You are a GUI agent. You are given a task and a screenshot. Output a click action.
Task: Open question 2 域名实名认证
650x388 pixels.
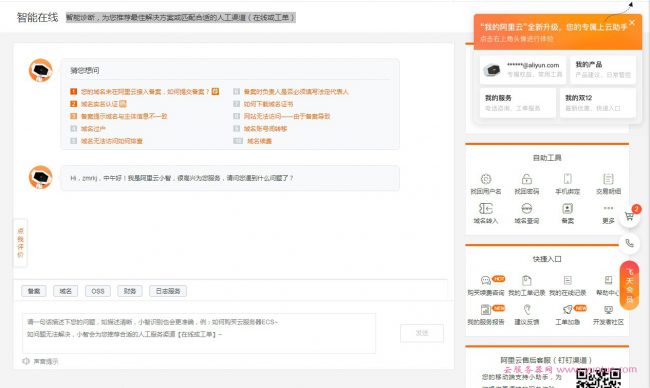point(99,104)
